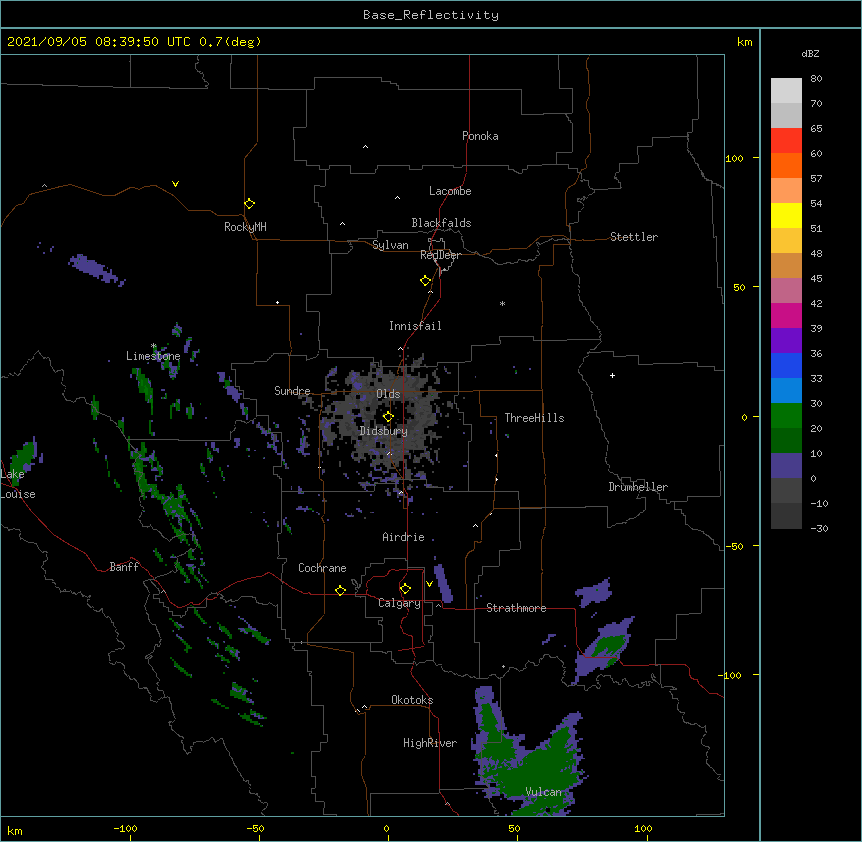Click the dBZ legend heading
Viewport: 862px width, 842px height.
pos(810,53)
